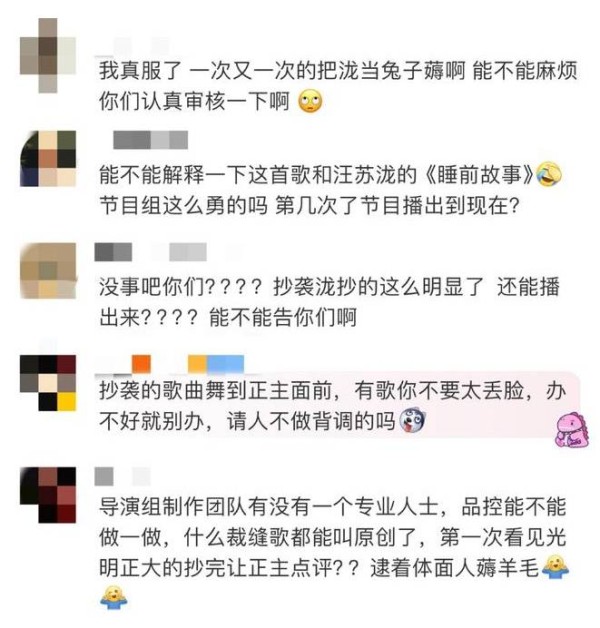Open the second commenter's avatar
Image resolution: width=600 pixels, height=628 pixels.
[48, 159]
